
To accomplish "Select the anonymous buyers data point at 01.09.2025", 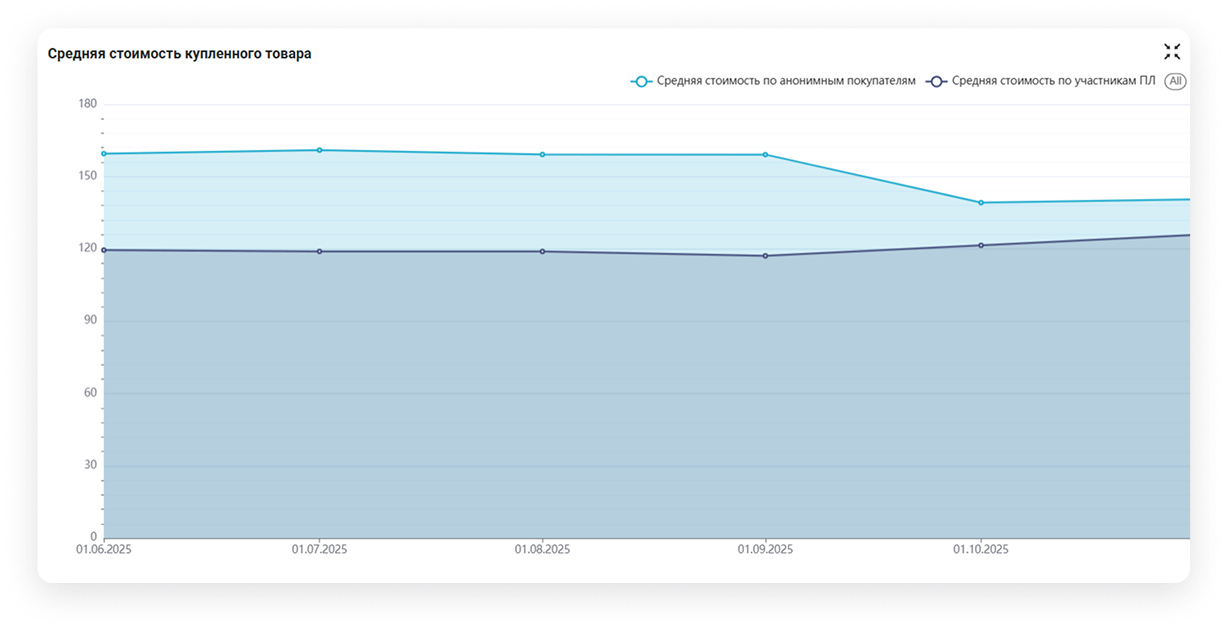I will tap(765, 155).
